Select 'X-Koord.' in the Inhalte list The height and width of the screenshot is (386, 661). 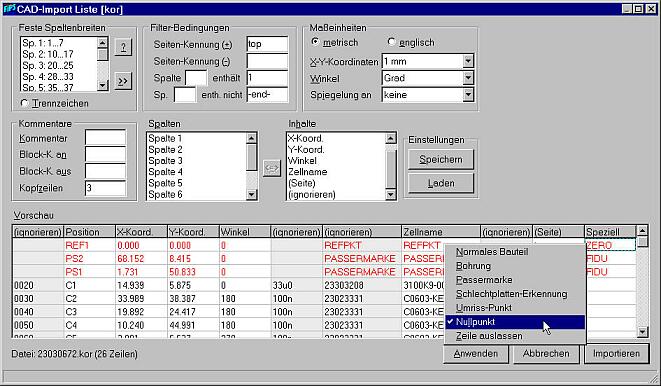pyautogui.click(x=336, y=138)
